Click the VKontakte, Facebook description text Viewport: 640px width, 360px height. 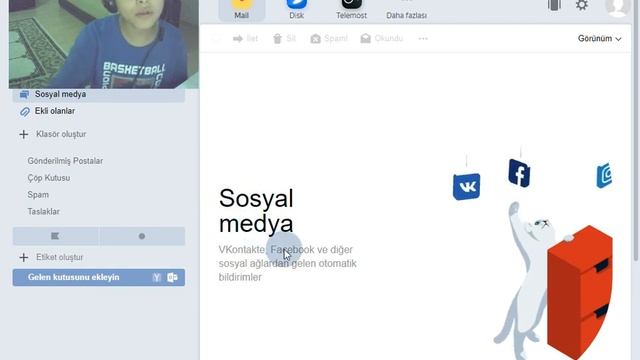[288, 263]
